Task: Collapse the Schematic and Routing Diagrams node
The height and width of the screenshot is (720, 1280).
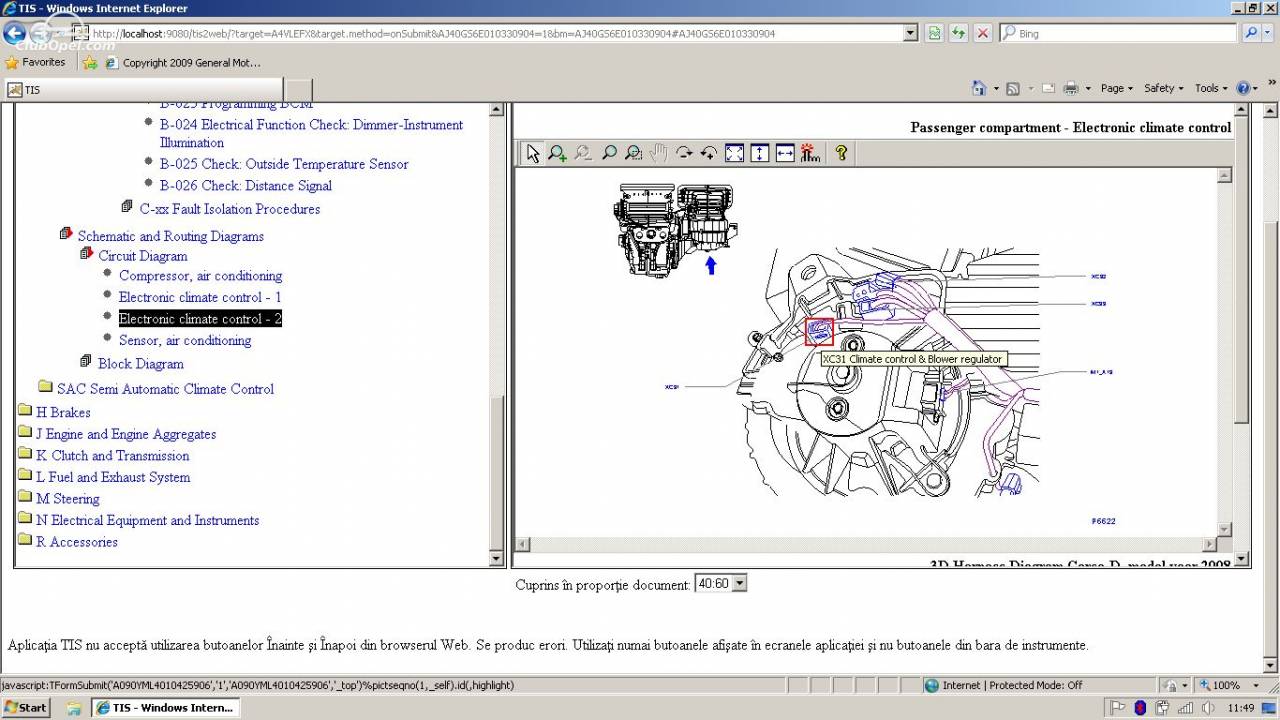Action: pos(66,233)
